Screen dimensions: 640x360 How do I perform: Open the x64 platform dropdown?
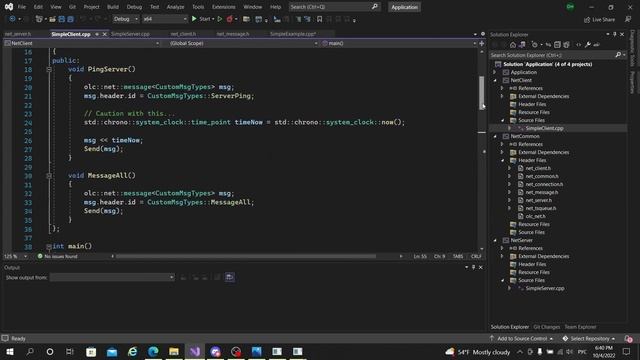[x=164, y=19]
